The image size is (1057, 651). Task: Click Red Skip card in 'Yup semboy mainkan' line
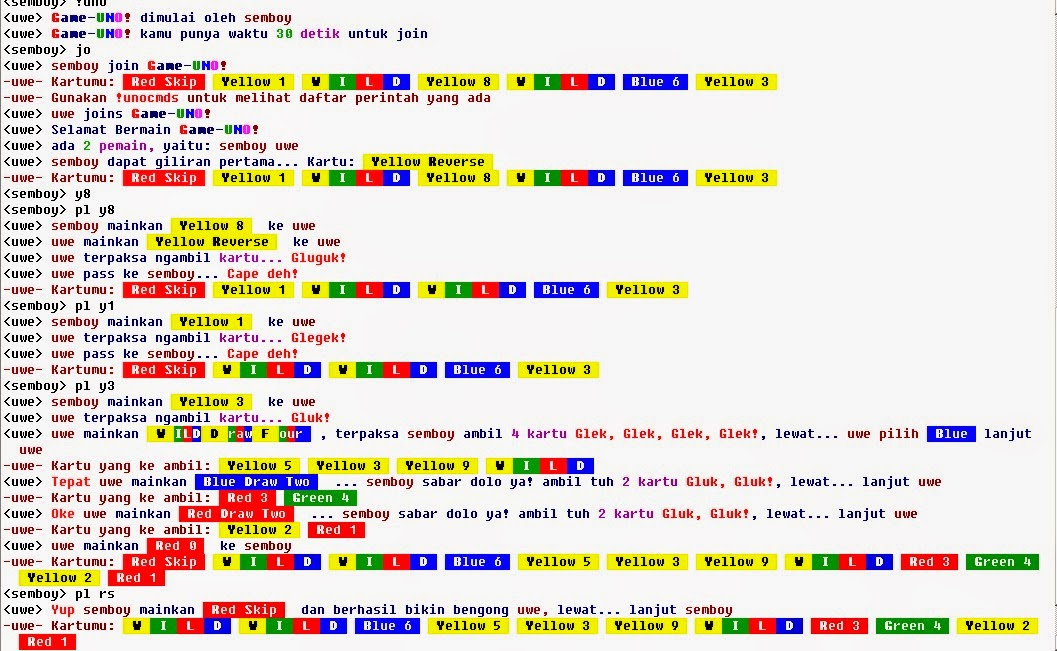point(244,610)
